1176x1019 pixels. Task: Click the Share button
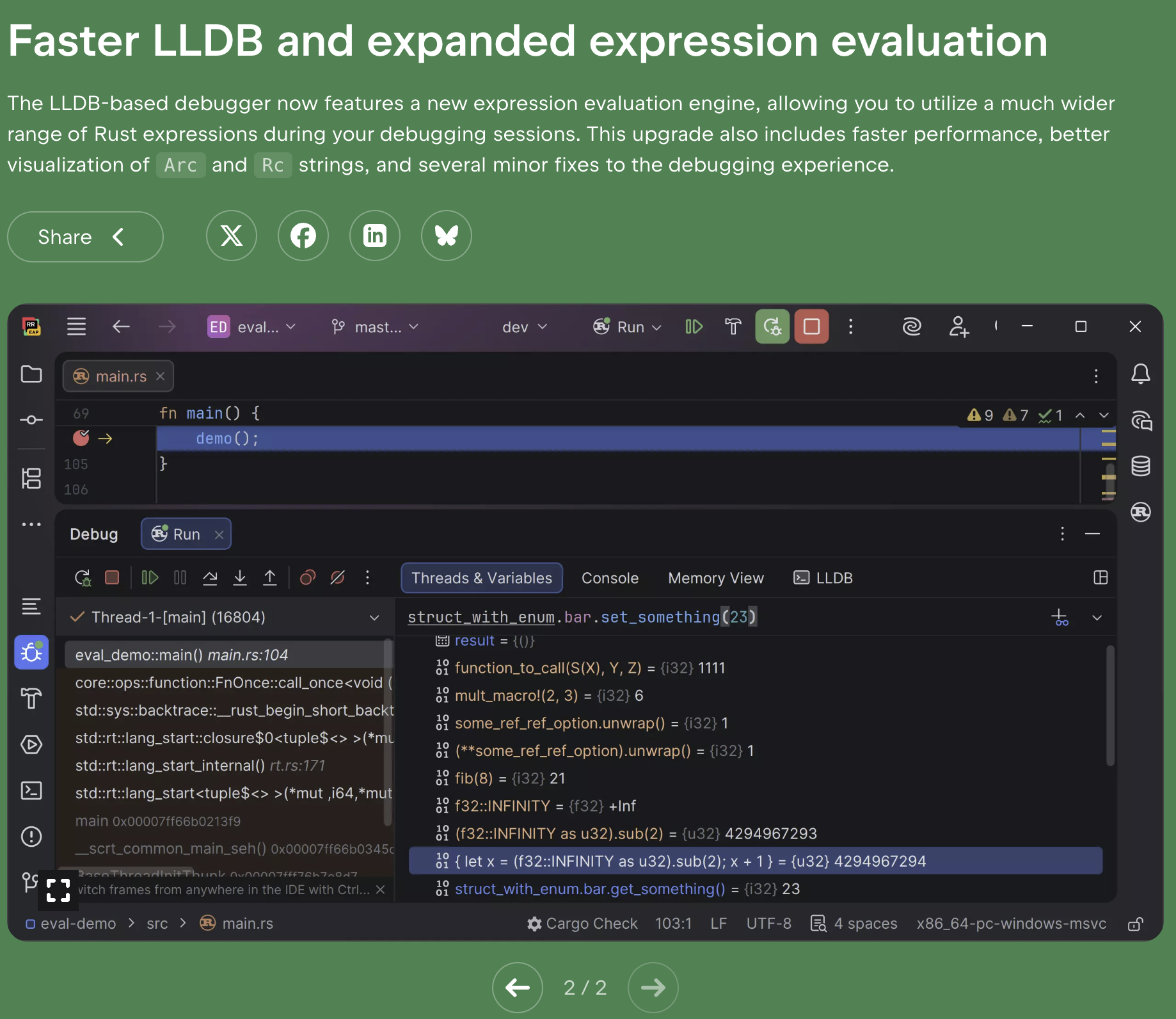point(85,237)
